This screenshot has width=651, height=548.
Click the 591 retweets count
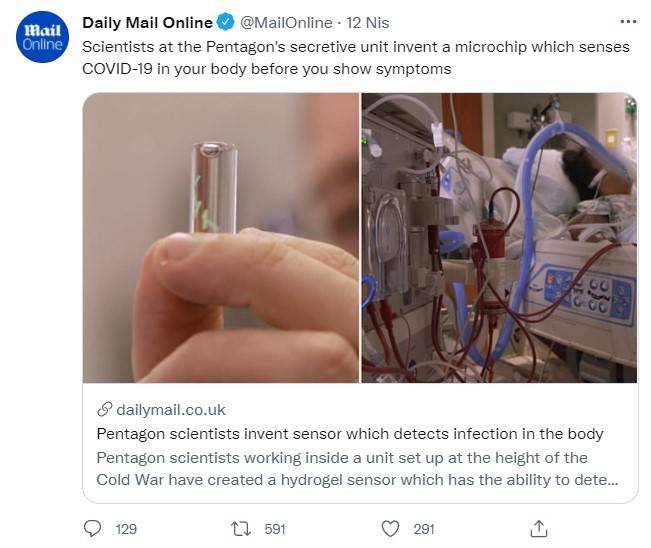click(274, 529)
